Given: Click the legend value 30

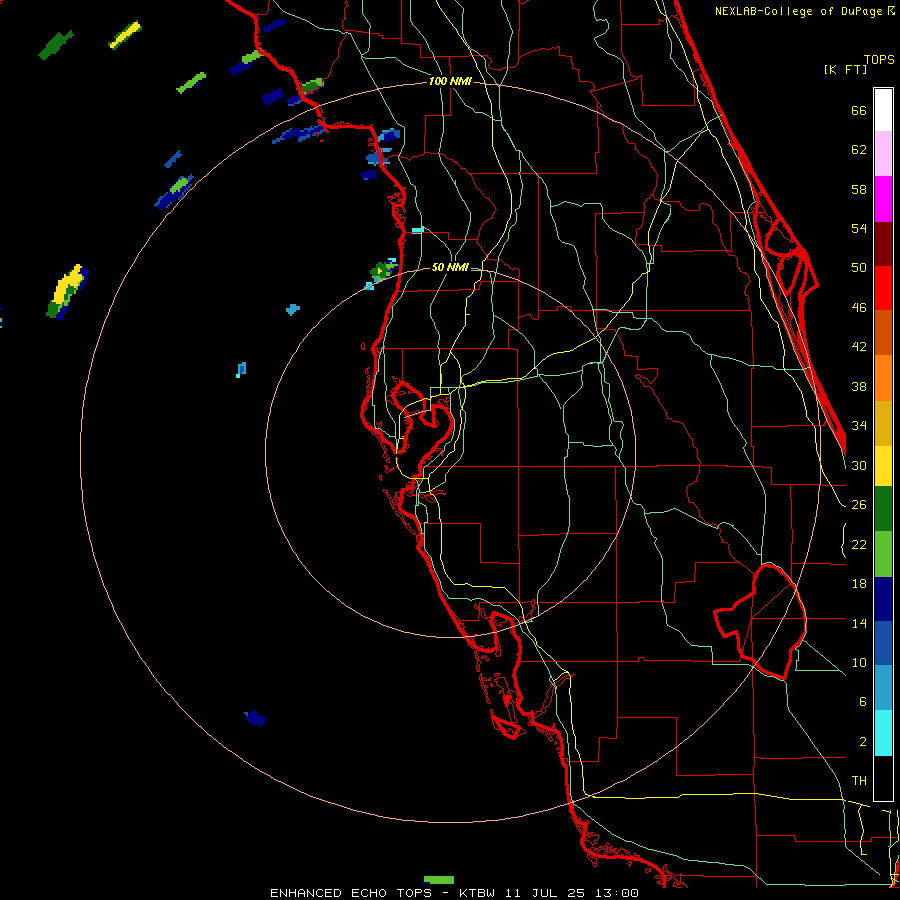Looking at the screenshot, I should [859, 465].
